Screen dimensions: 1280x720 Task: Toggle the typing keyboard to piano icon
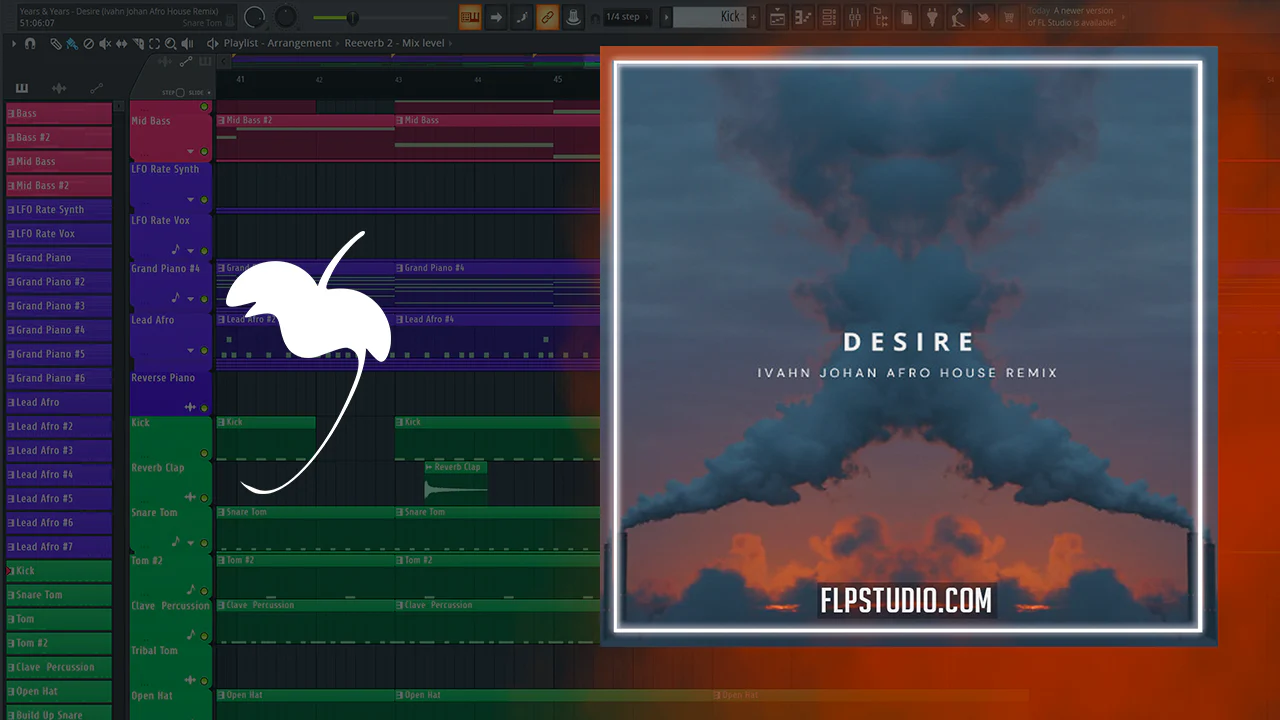pos(471,17)
